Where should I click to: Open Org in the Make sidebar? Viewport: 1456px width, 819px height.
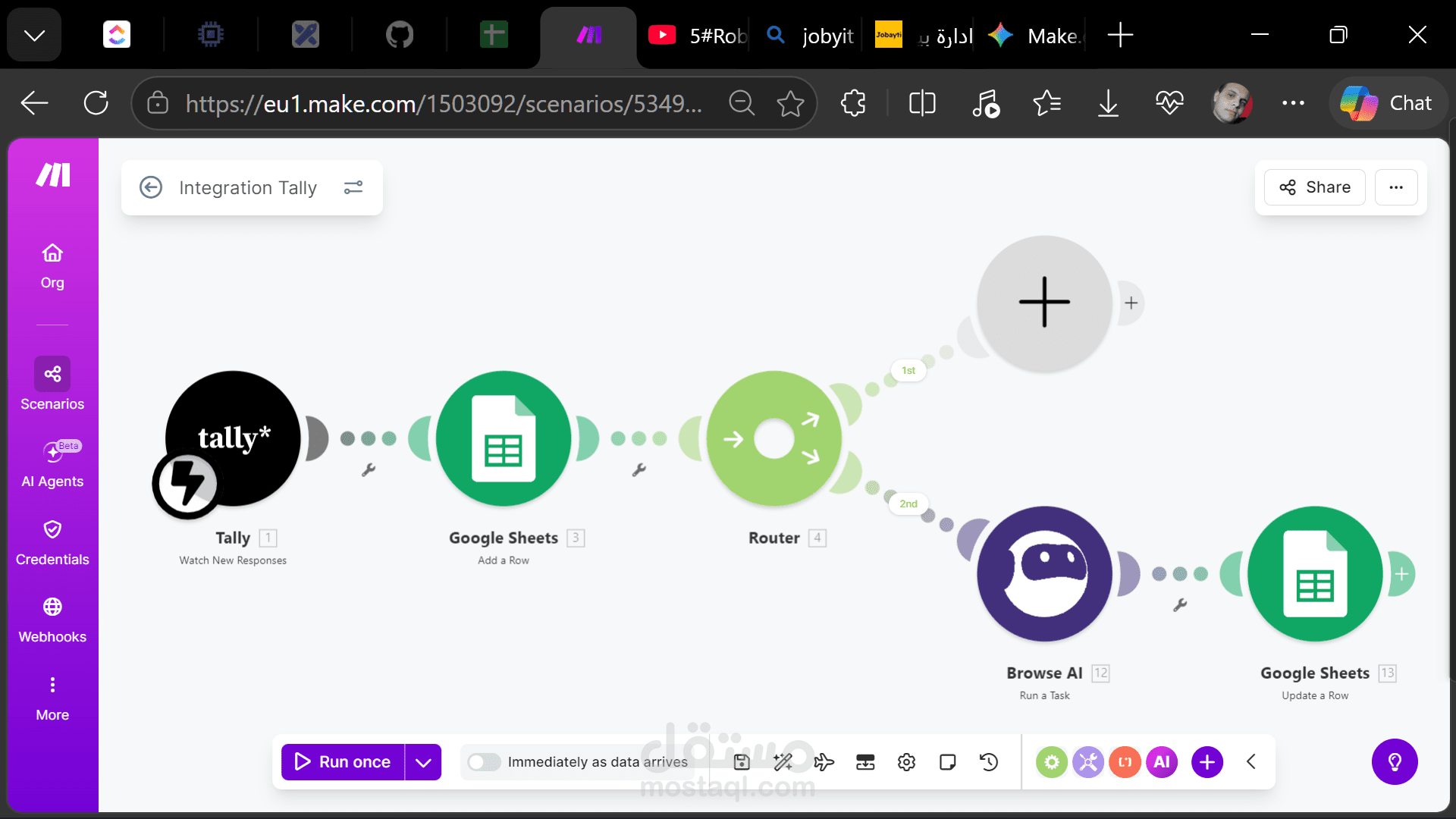click(x=52, y=266)
